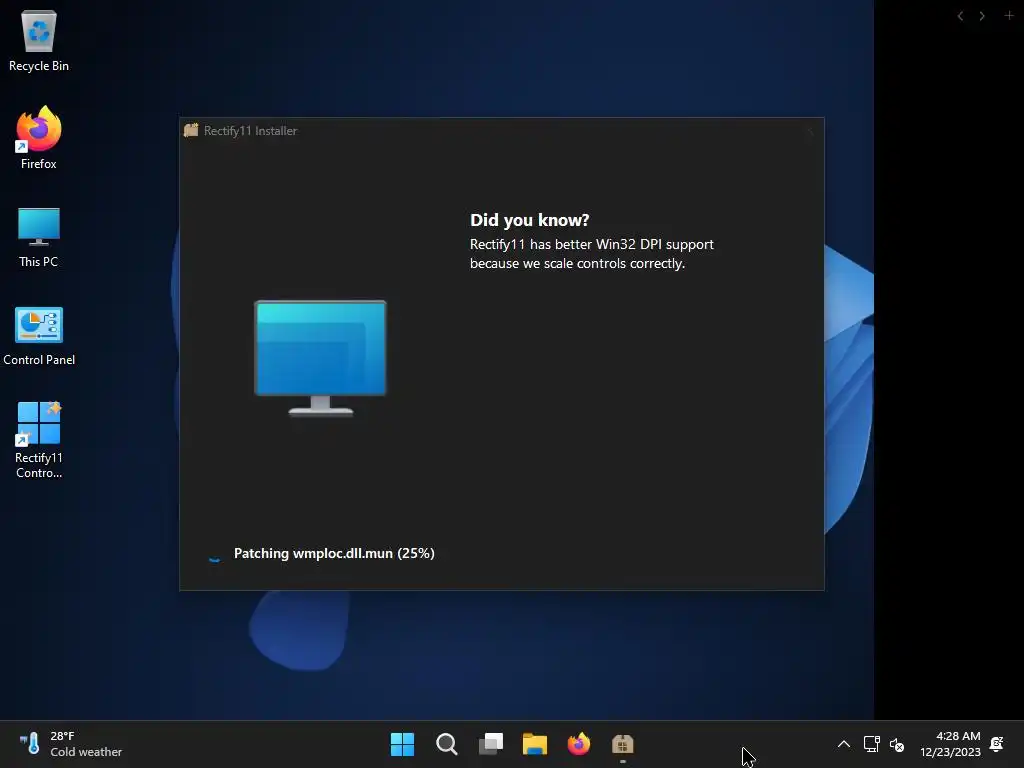
Task: Launch Firefox from the taskbar
Action: coord(579,744)
